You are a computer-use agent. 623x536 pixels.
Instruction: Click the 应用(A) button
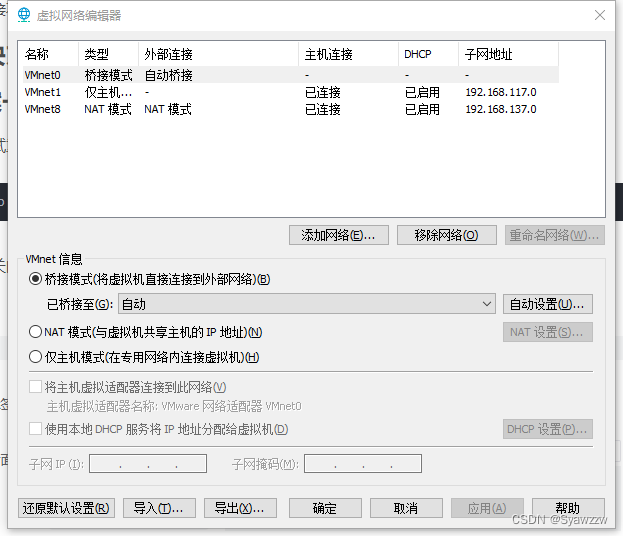pos(487,508)
